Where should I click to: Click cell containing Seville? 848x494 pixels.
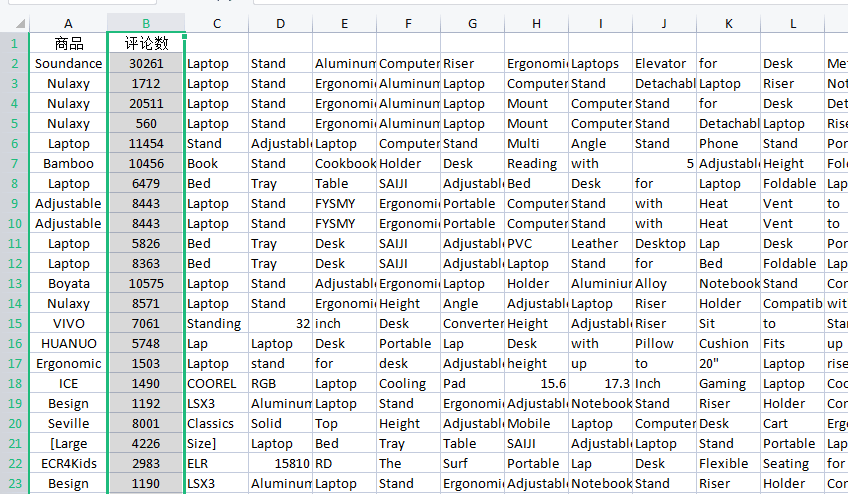[x=68, y=424]
